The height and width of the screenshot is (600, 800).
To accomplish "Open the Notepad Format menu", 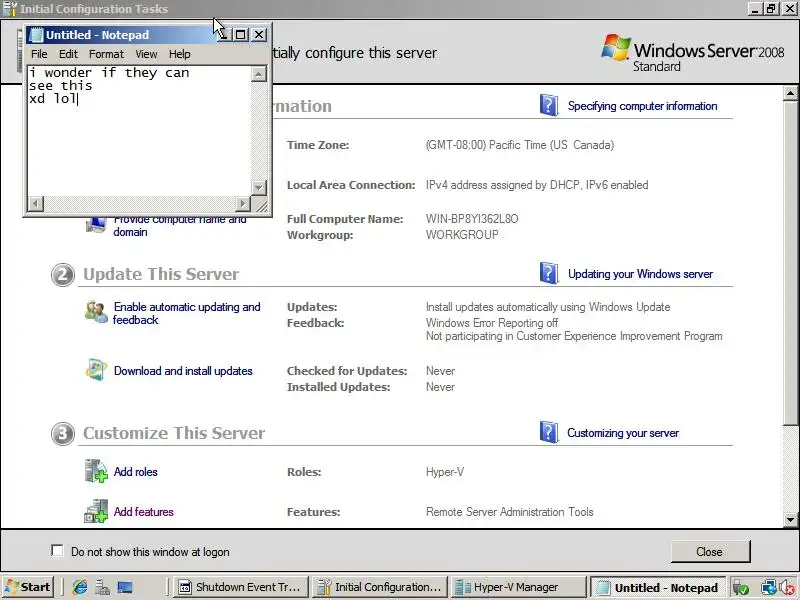I will click(106, 54).
